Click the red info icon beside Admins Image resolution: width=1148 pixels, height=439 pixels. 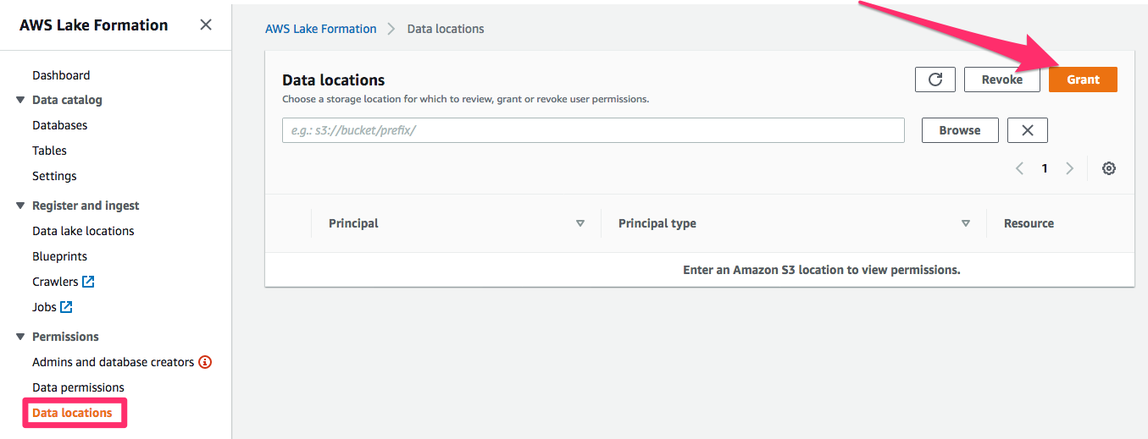click(205, 362)
